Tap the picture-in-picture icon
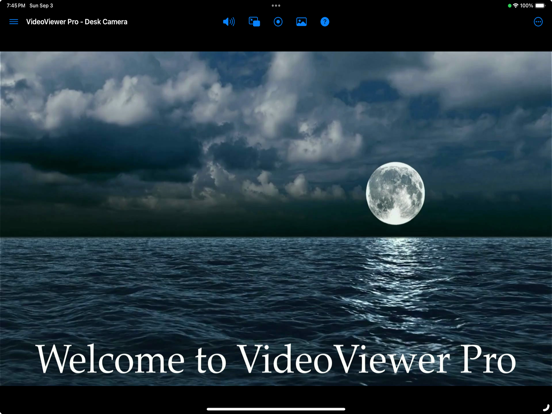 pos(254,22)
